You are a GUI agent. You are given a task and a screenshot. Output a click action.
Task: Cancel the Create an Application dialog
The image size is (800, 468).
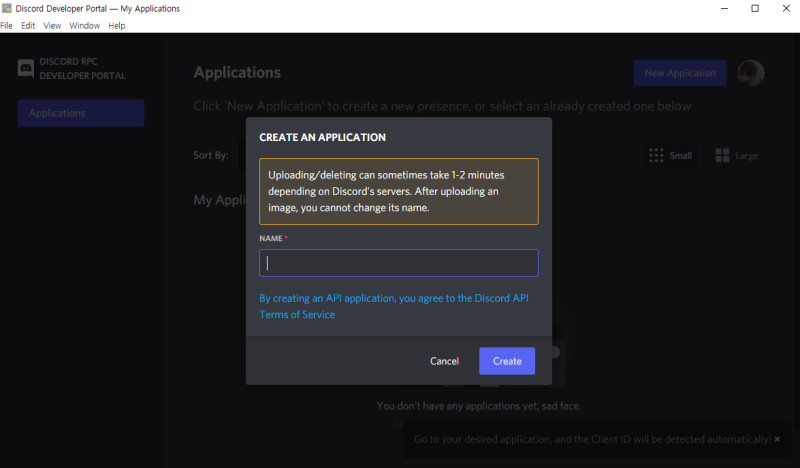click(444, 361)
